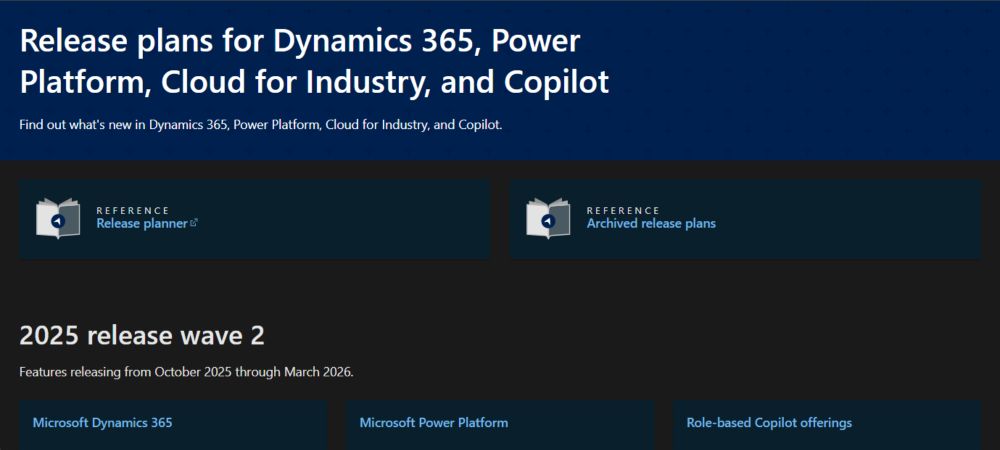
Task: Click the Release planner book icon
Action: point(58,219)
